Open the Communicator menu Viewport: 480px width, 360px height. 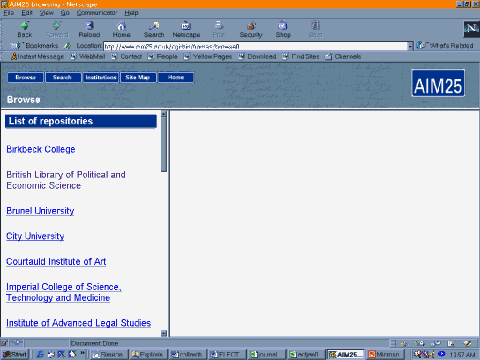(97, 13)
